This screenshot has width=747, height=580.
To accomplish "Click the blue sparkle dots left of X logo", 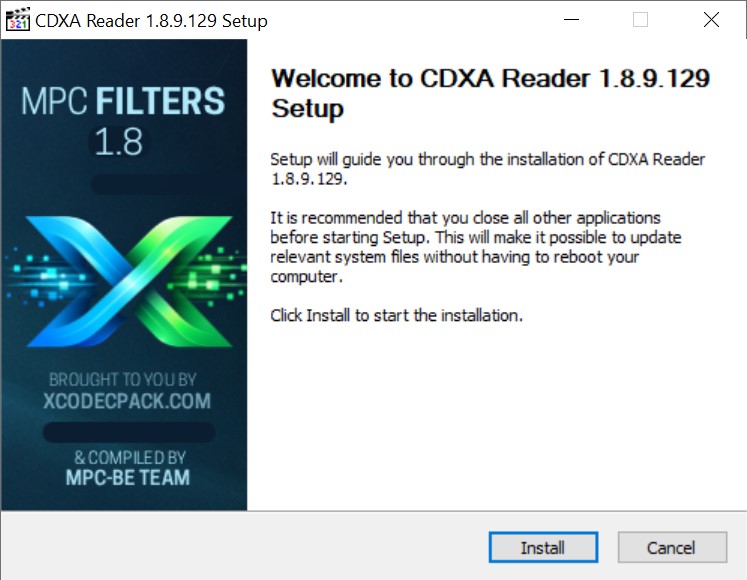I will [44, 277].
